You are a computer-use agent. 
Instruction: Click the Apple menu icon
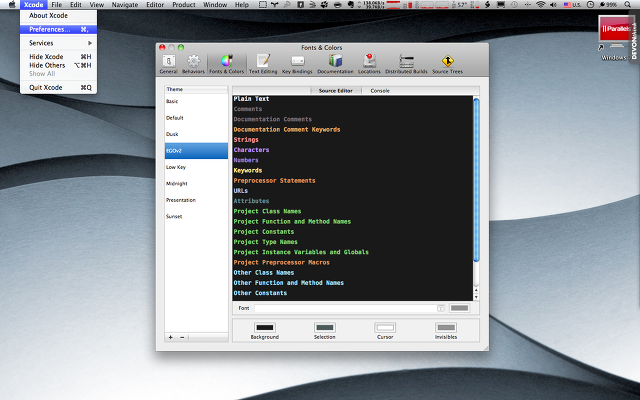12,5
